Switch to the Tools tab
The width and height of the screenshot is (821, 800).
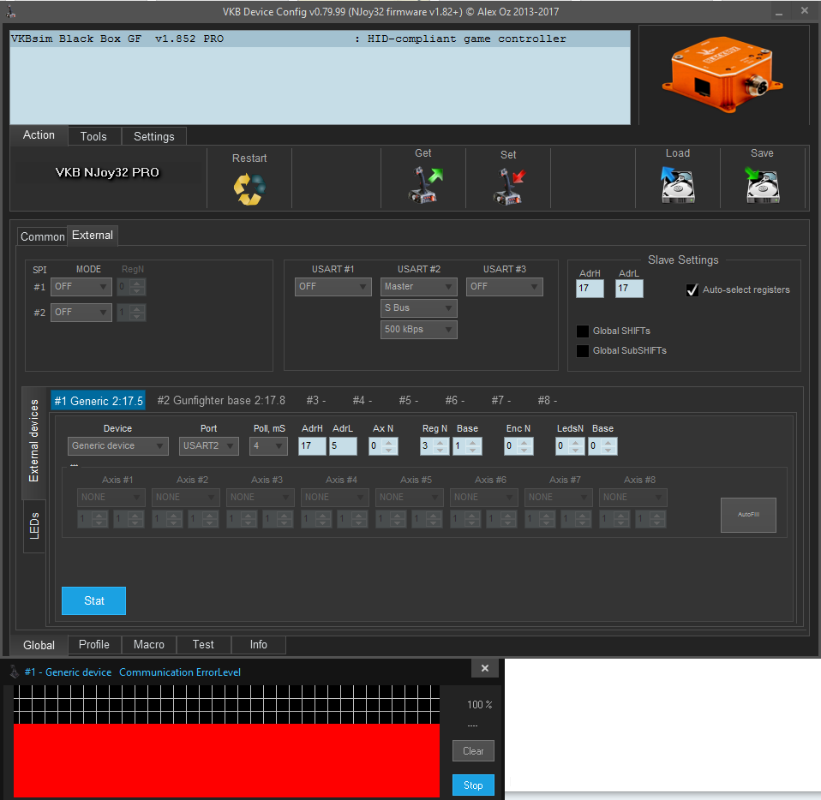point(94,136)
